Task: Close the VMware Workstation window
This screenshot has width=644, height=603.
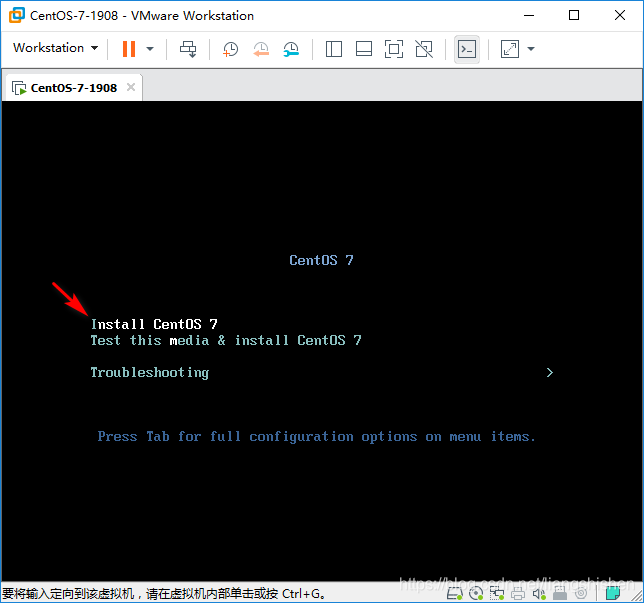Action: [620, 16]
